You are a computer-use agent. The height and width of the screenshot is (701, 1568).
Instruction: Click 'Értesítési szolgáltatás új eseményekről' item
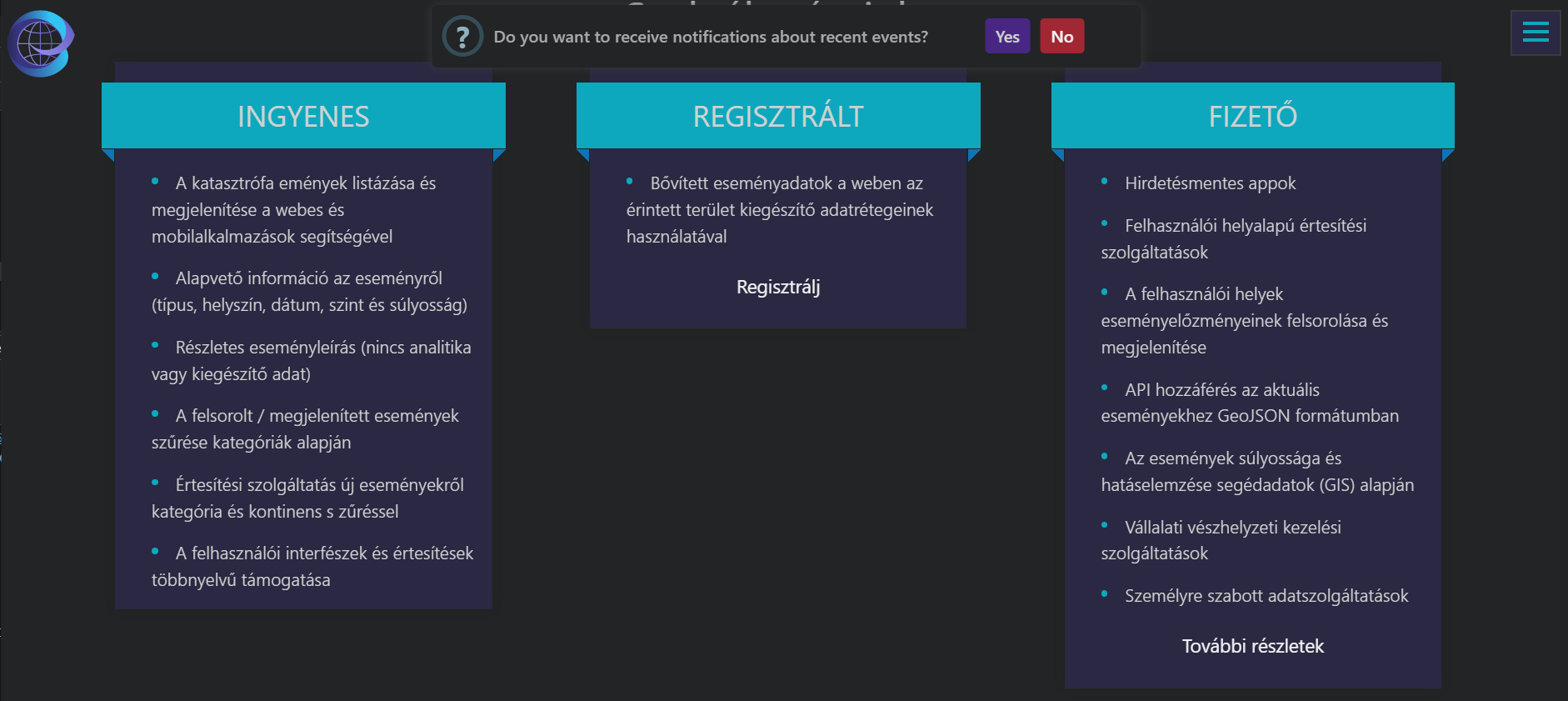coord(307,498)
